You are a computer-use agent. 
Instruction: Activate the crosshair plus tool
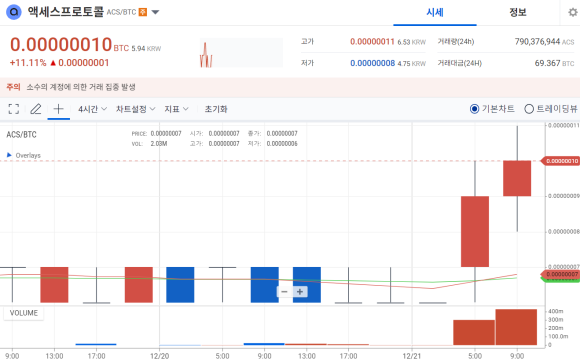pos(58,109)
